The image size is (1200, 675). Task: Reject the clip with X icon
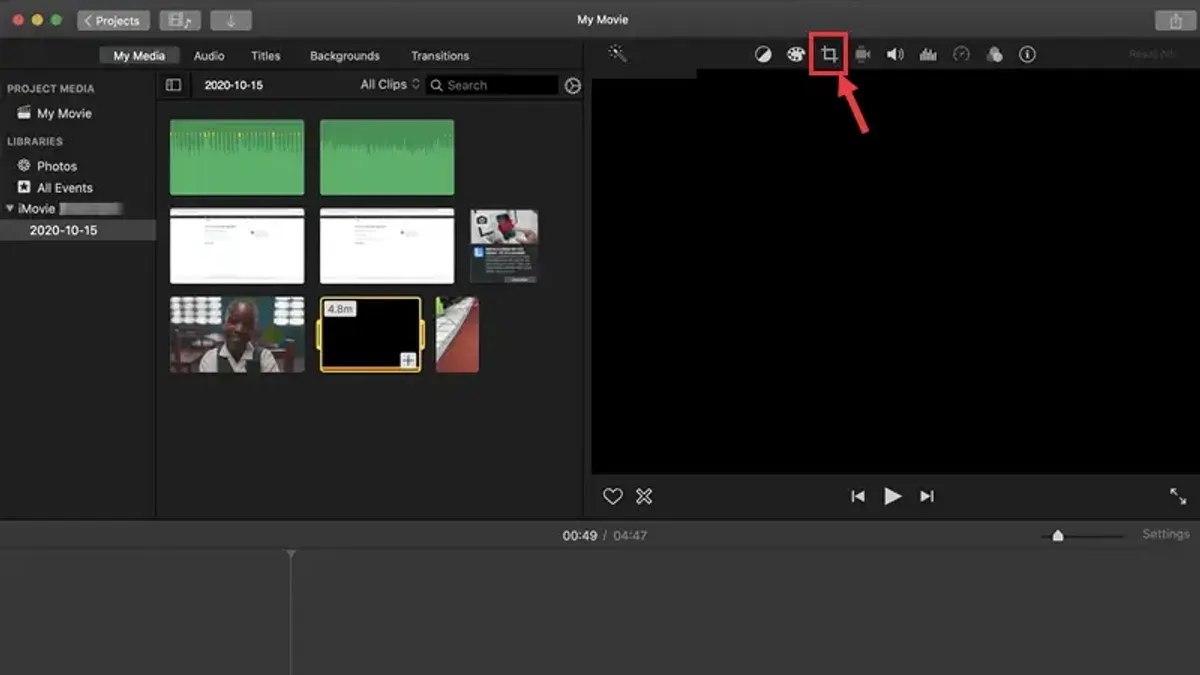click(x=644, y=496)
